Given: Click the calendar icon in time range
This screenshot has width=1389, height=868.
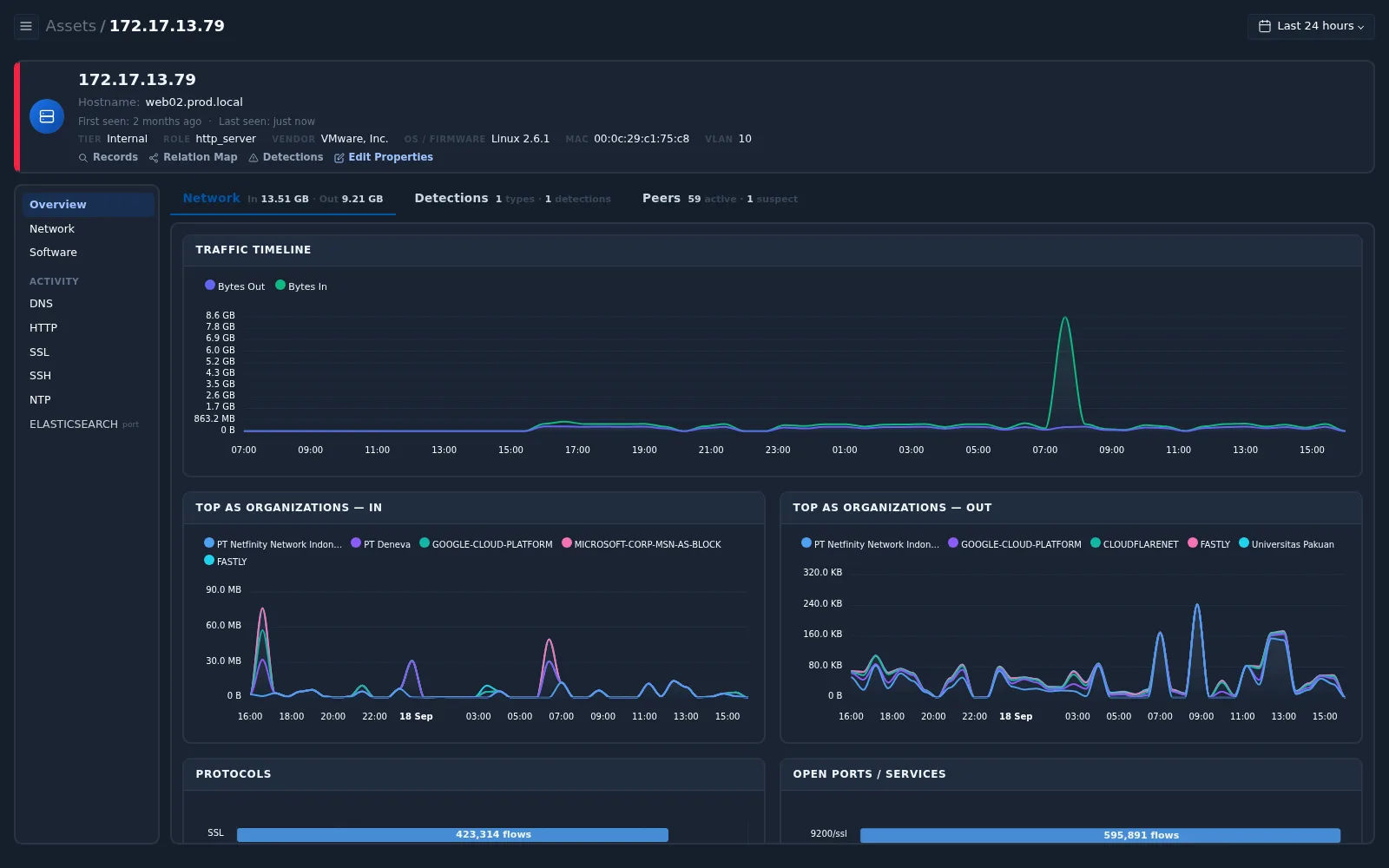Looking at the screenshot, I should coord(1265,26).
